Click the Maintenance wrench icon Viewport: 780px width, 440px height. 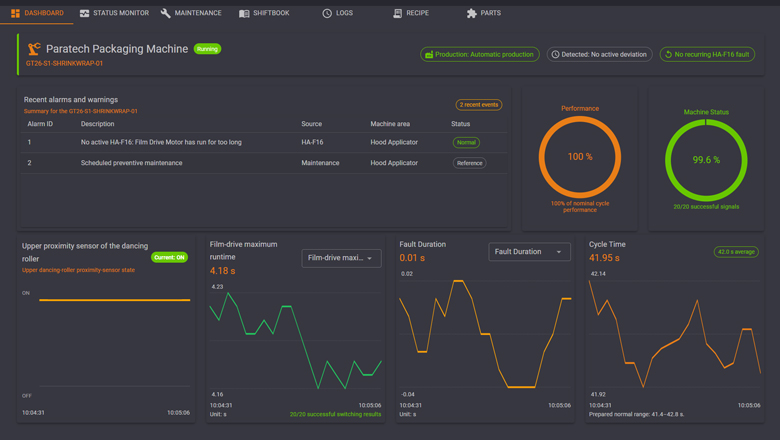tap(166, 13)
